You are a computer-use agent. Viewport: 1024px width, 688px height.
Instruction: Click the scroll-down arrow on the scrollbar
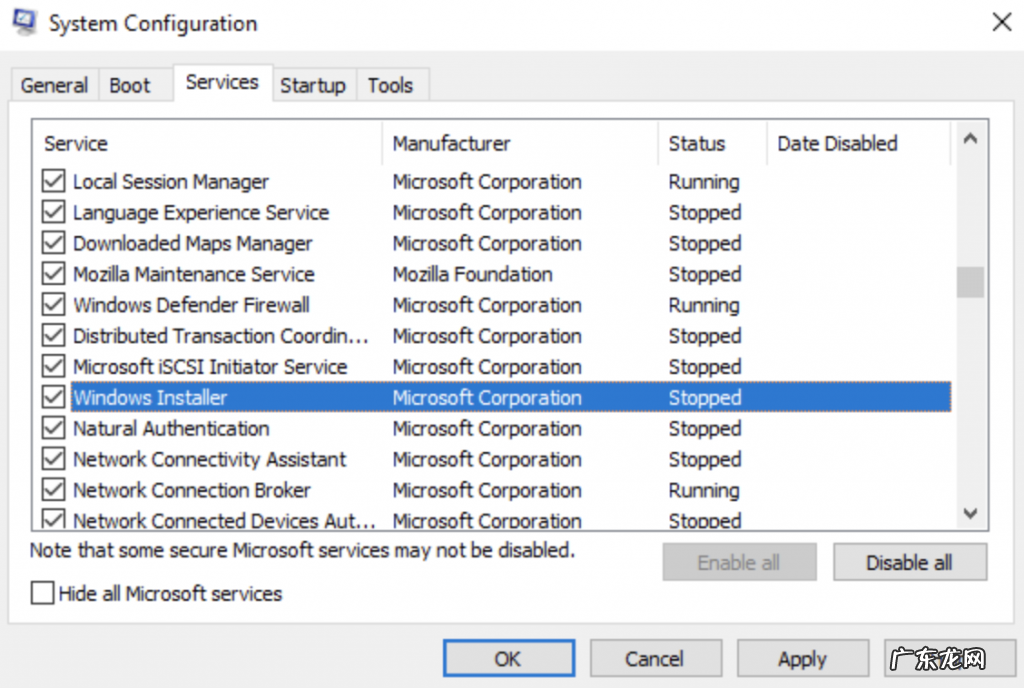click(969, 513)
